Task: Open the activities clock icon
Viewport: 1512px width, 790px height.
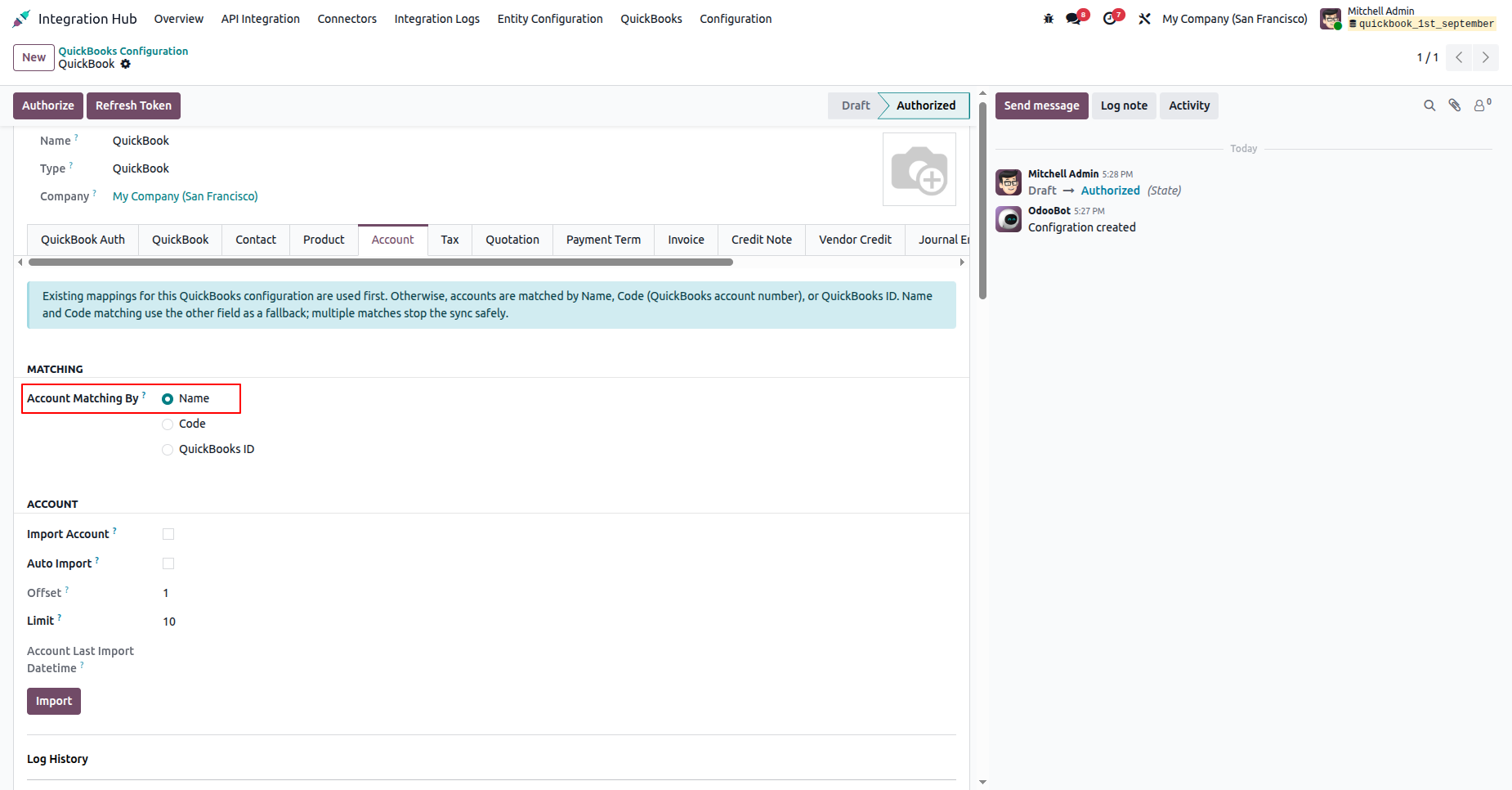Action: 1110,18
